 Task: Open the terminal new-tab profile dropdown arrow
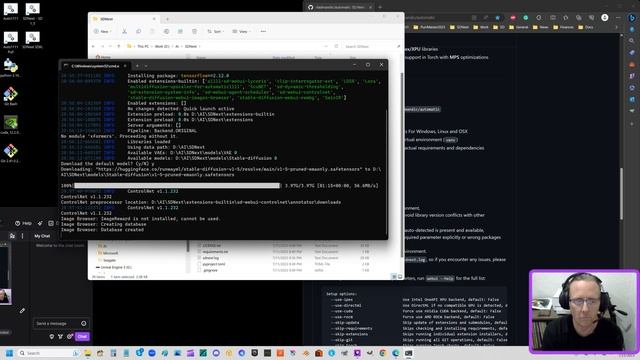(x=146, y=66)
